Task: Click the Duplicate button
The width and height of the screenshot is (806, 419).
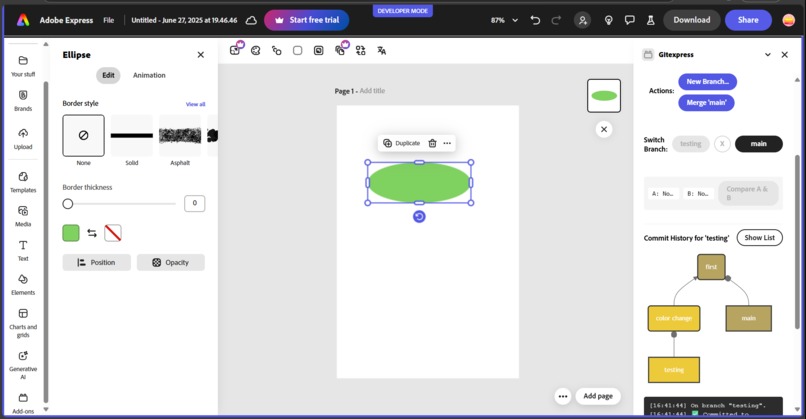Action: point(401,143)
